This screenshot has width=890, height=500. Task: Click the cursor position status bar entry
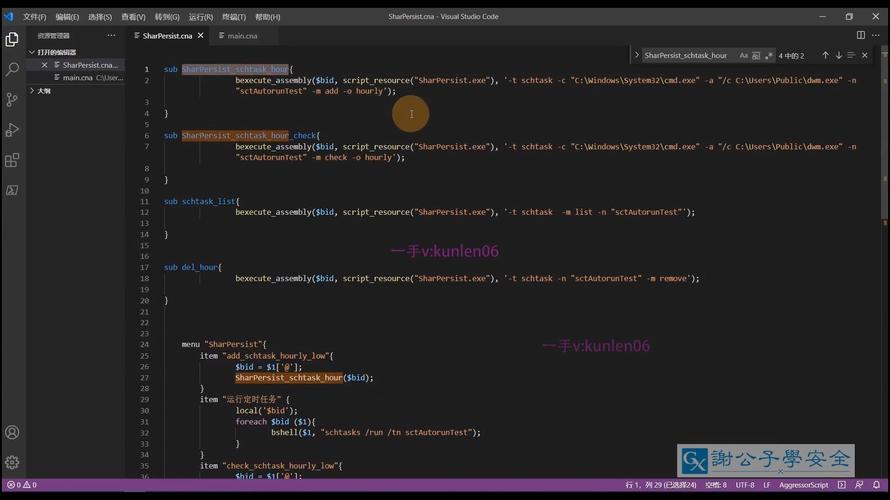pyautogui.click(x=661, y=485)
